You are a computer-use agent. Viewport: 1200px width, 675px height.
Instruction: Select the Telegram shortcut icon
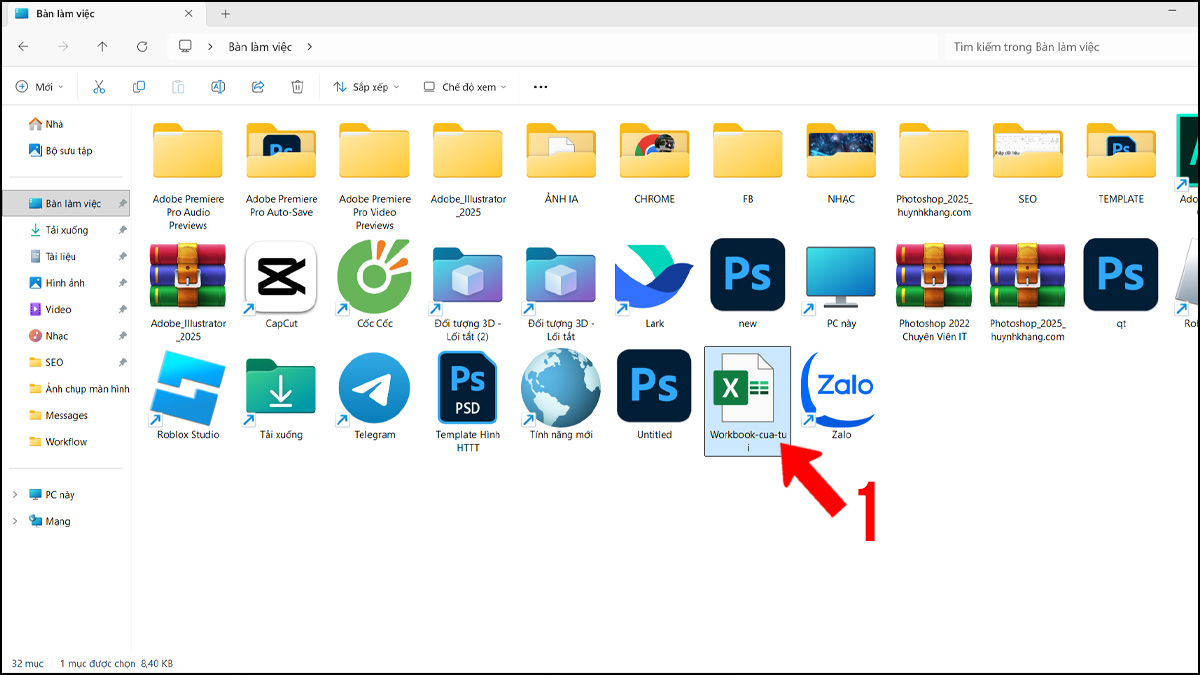tap(374, 396)
